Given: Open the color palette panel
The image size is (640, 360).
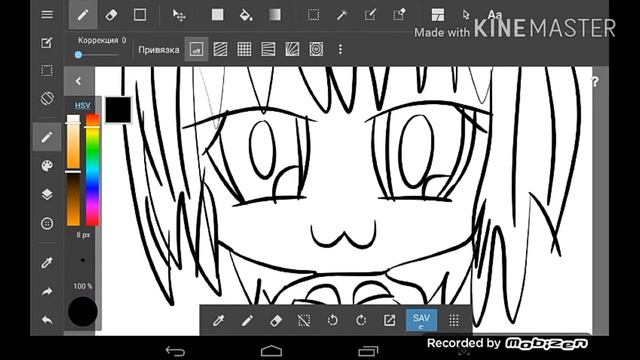Looking at the screenshot, I should [47, 166].
